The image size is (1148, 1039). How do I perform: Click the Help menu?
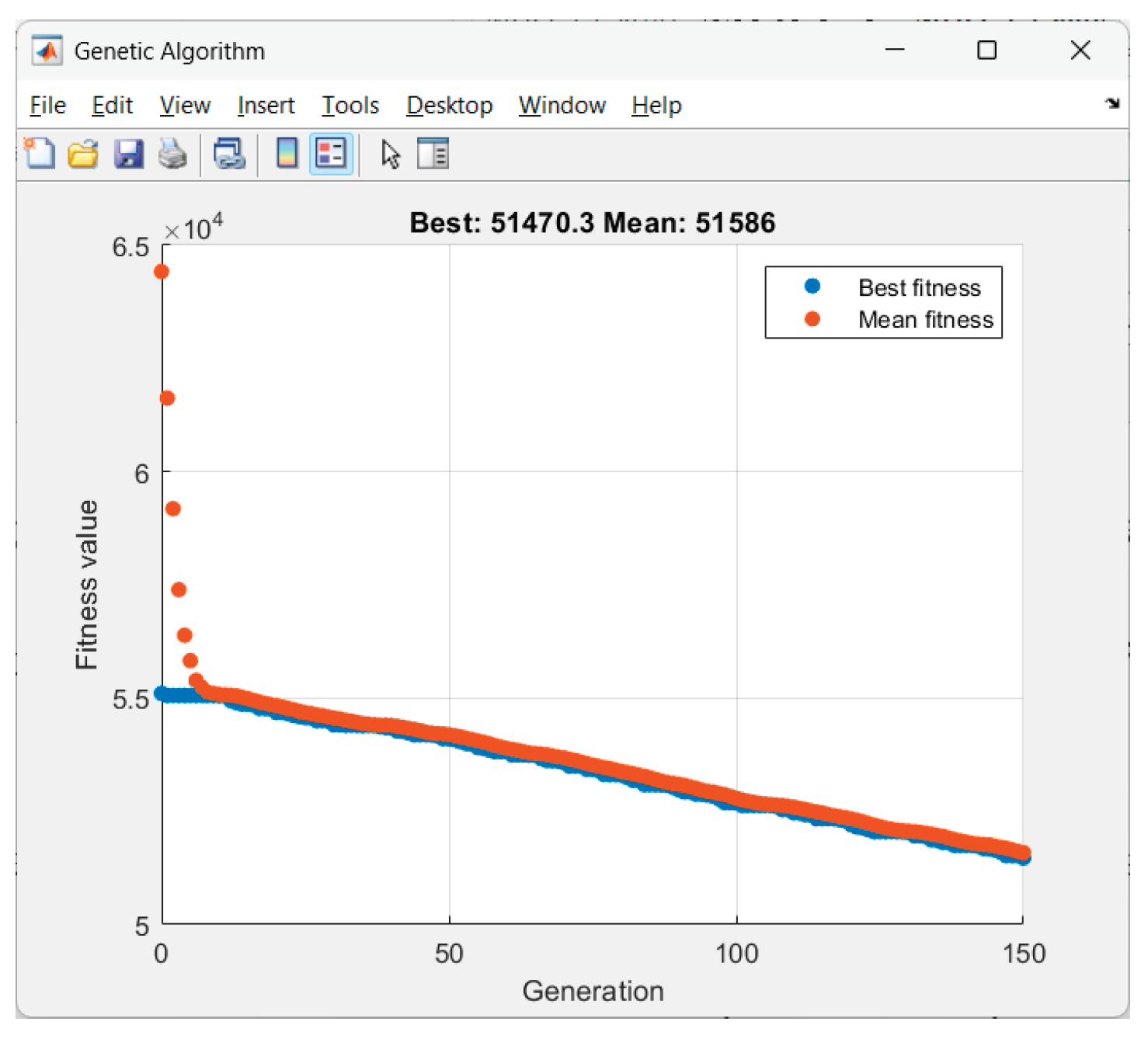point(656,105)
